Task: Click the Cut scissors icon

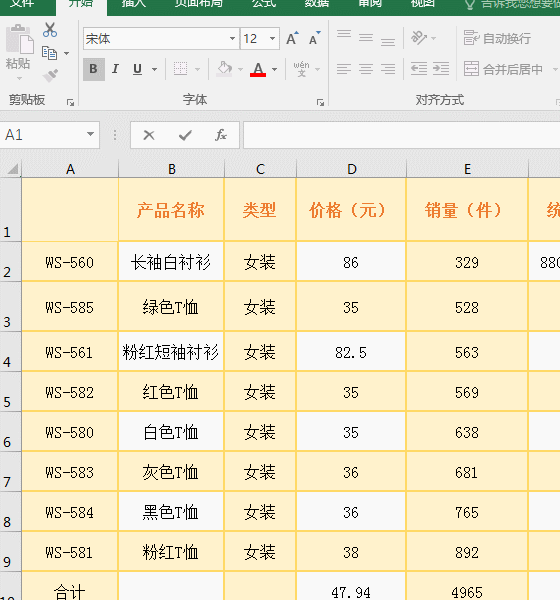Action: (x=50, y=30)
